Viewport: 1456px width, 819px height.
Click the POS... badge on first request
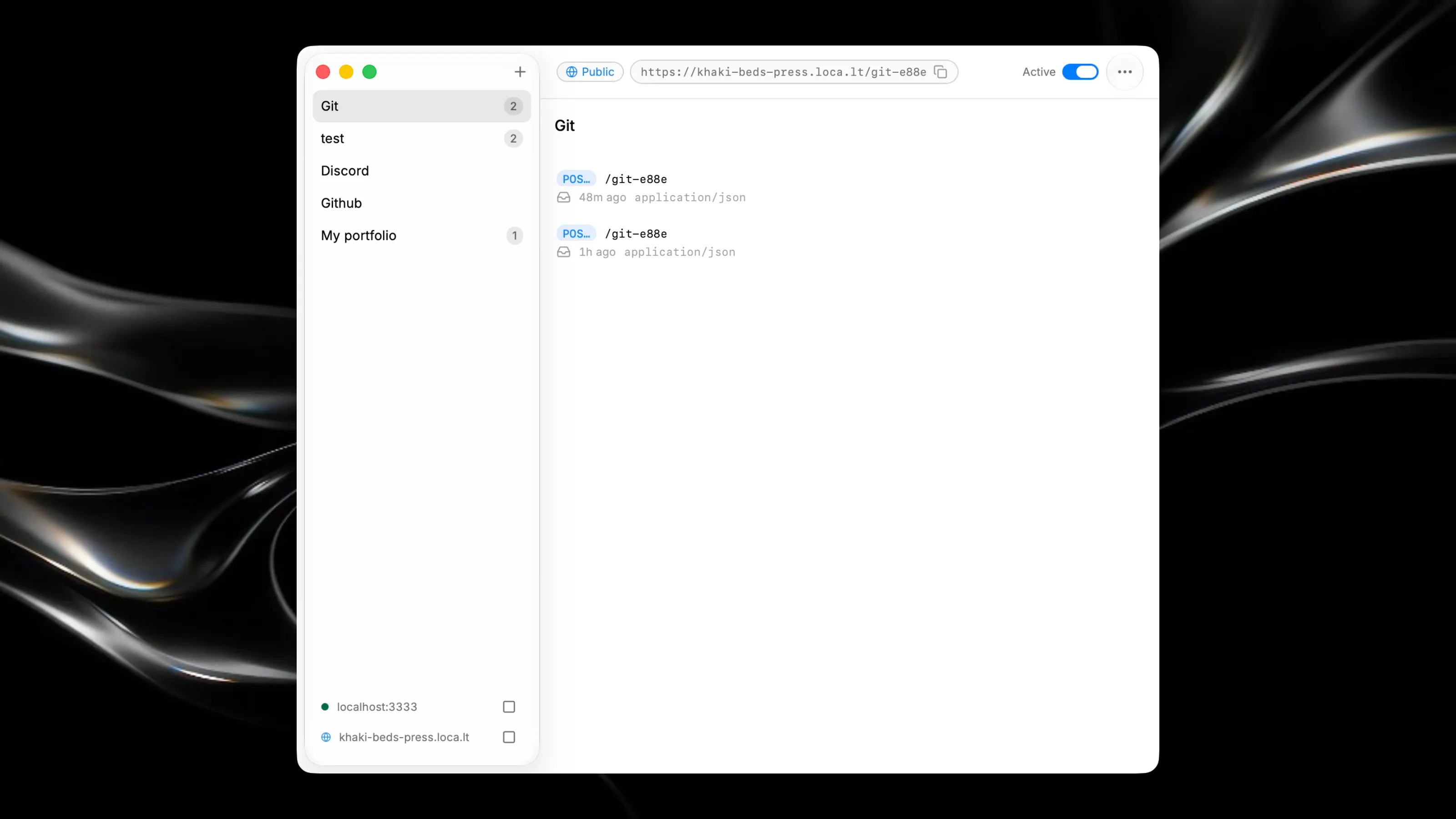(x=576, y=179)
